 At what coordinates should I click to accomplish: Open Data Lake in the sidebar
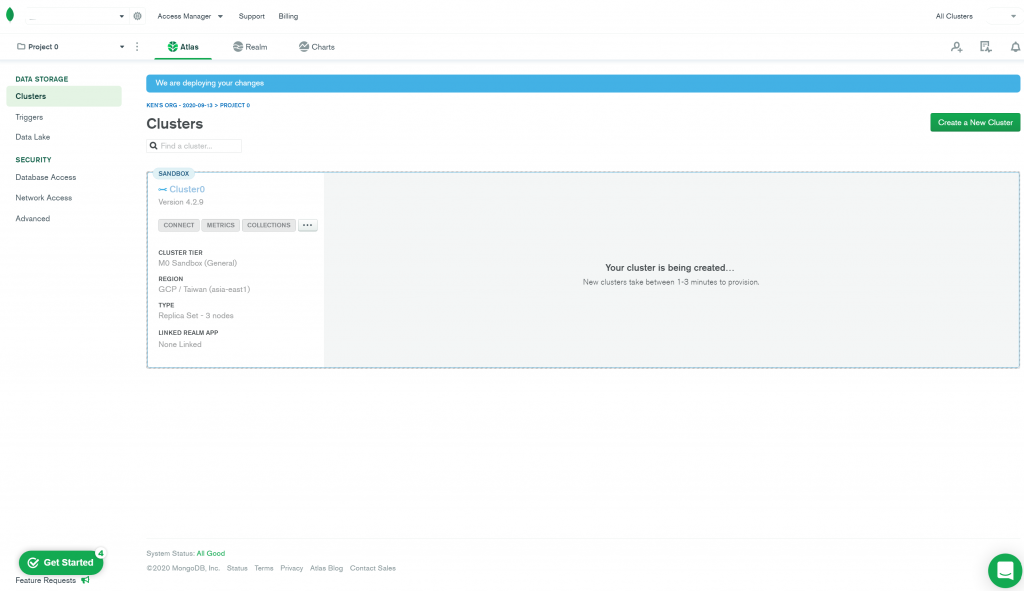[x=33, y=137]
